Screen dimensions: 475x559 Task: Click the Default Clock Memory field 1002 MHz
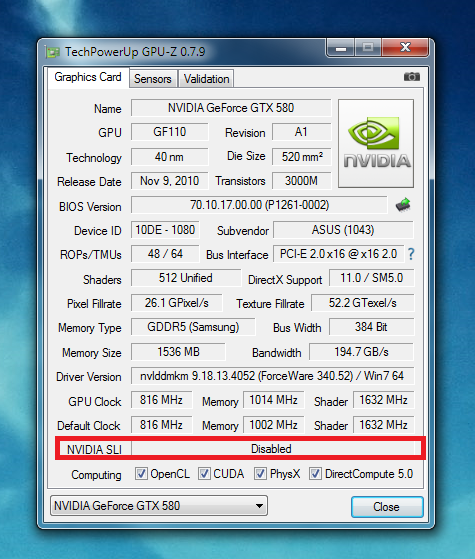(274, 425)
